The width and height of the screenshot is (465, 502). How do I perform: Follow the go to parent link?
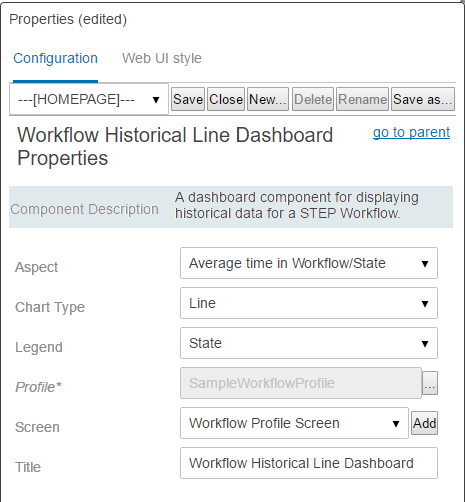[x=411, y=132]
